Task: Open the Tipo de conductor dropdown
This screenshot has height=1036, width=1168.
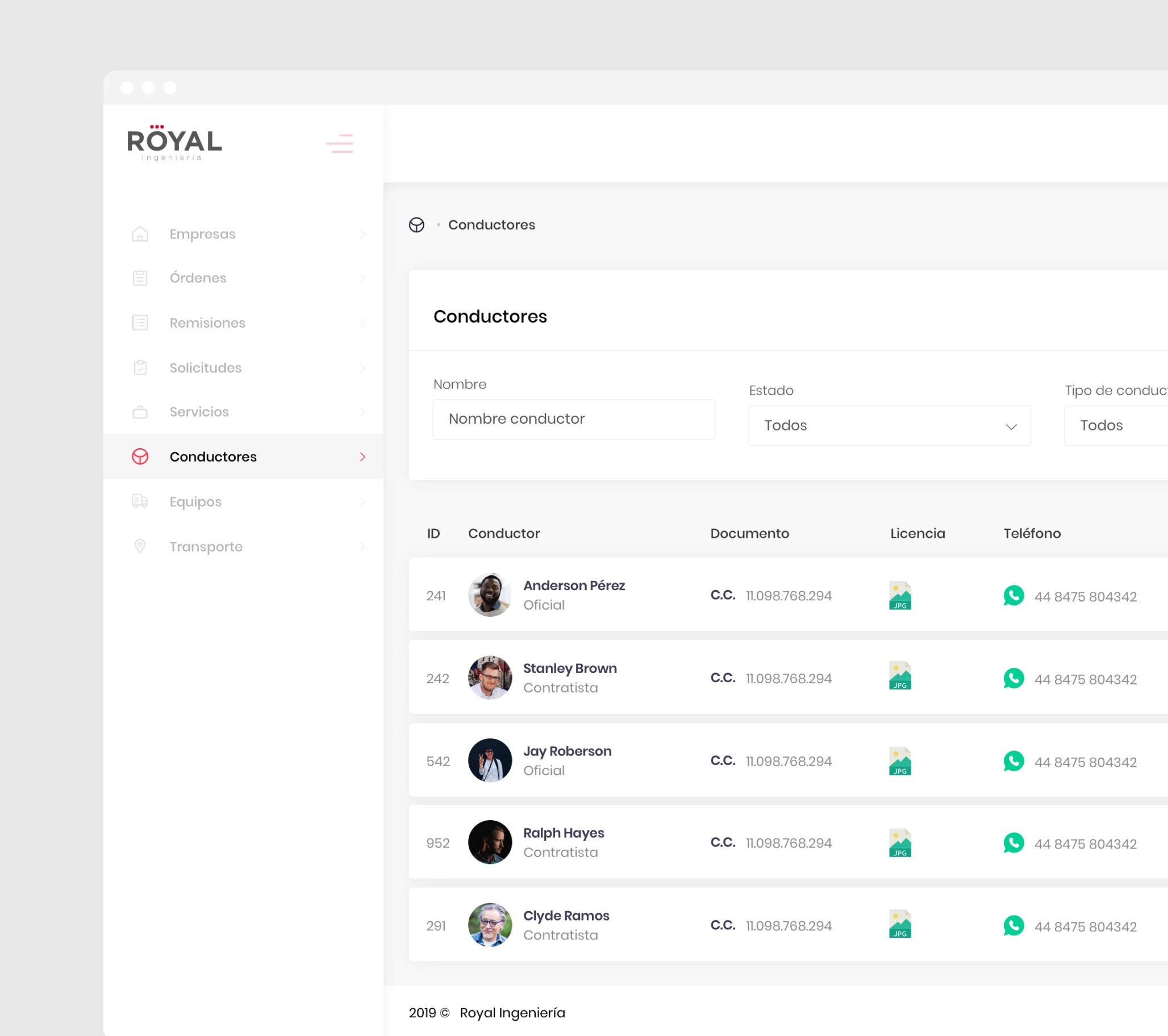Action: [1116, 426]
